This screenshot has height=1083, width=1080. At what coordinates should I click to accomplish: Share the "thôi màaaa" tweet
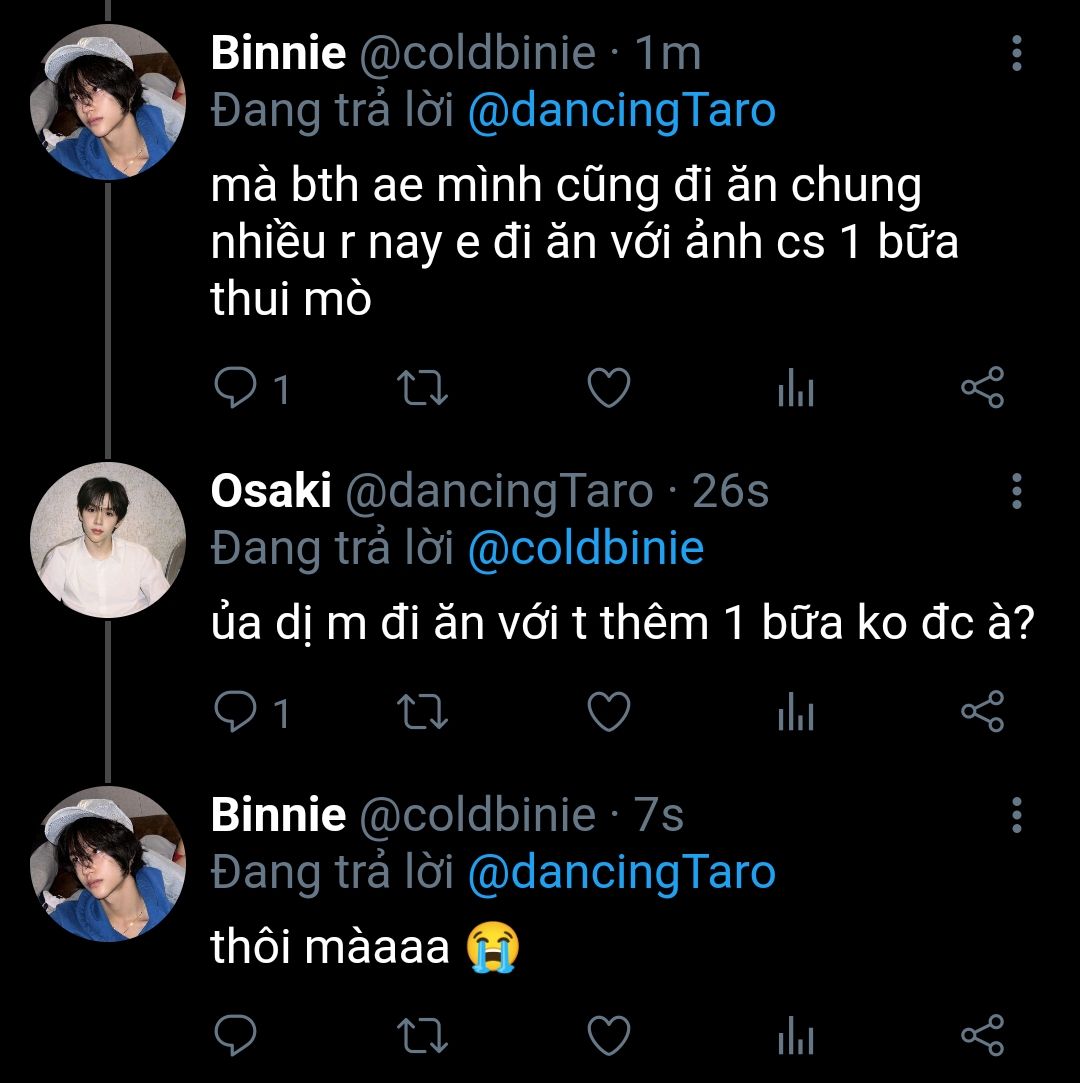[x=982, y=1035]
